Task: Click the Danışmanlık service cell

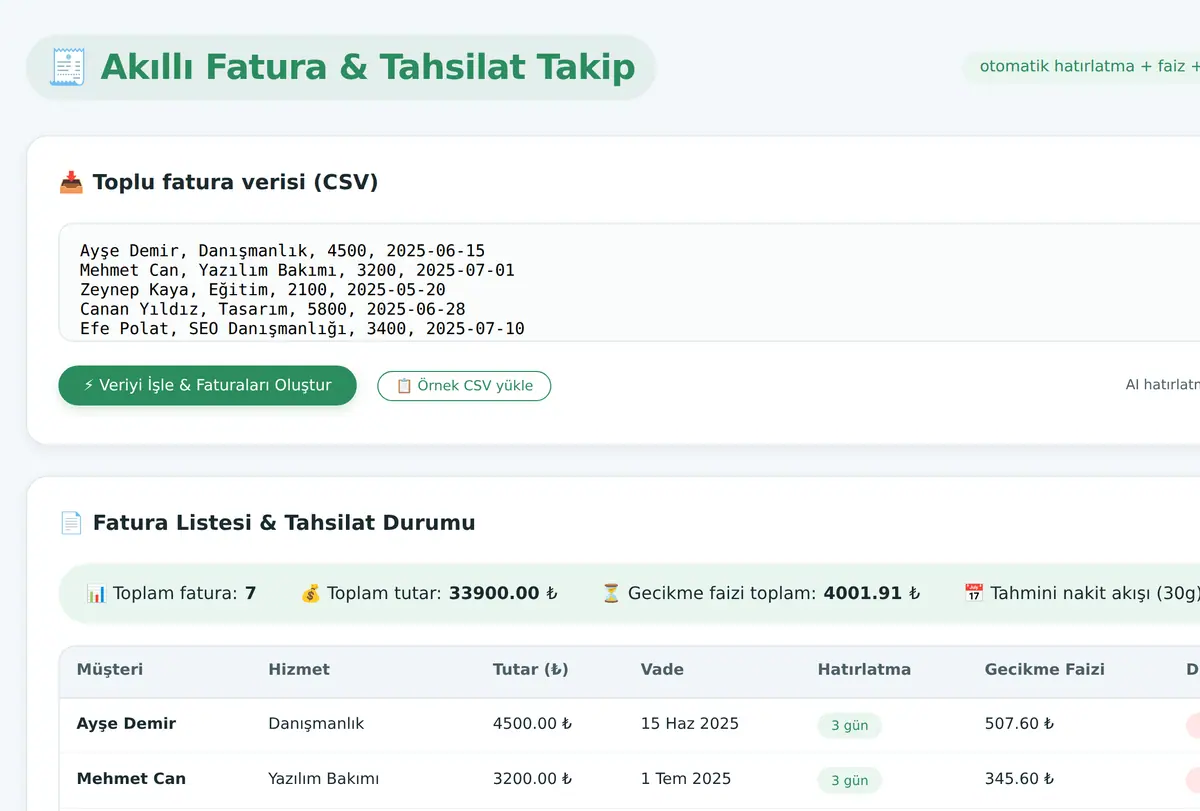Action: [316, 723]
